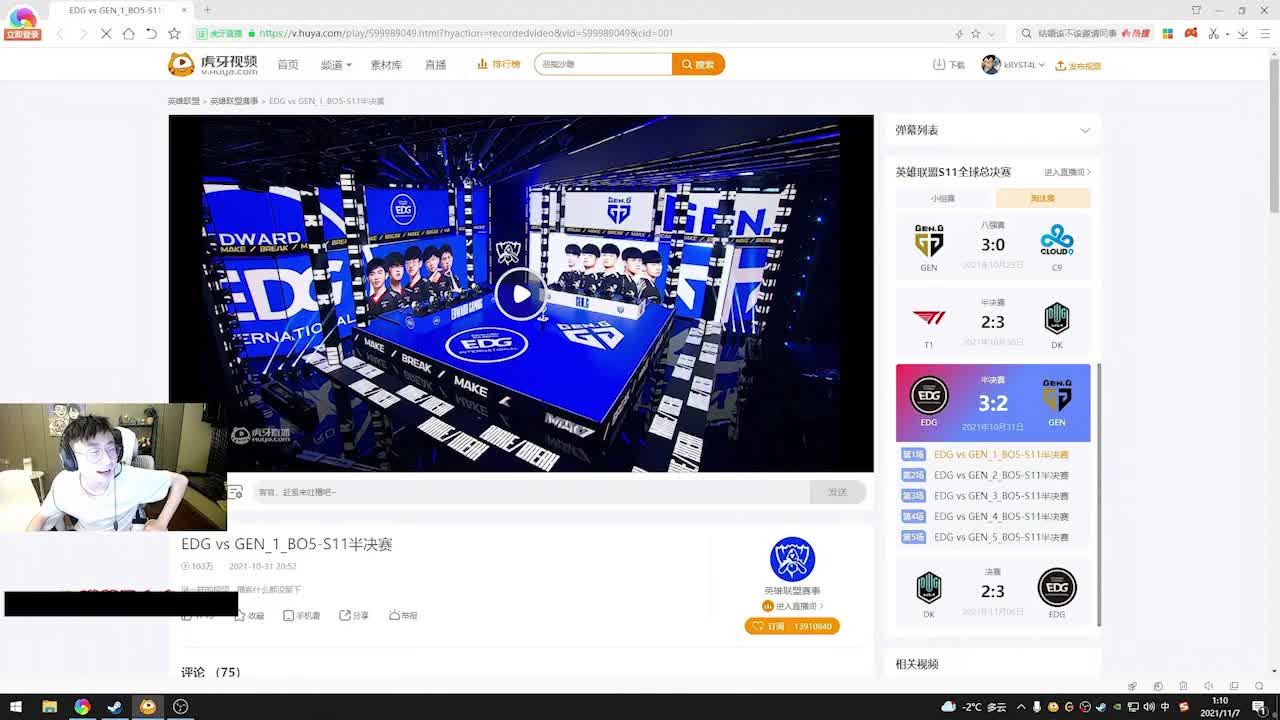
Task: Click the lightning speed-mode icon in address bar
Action: 960,33
